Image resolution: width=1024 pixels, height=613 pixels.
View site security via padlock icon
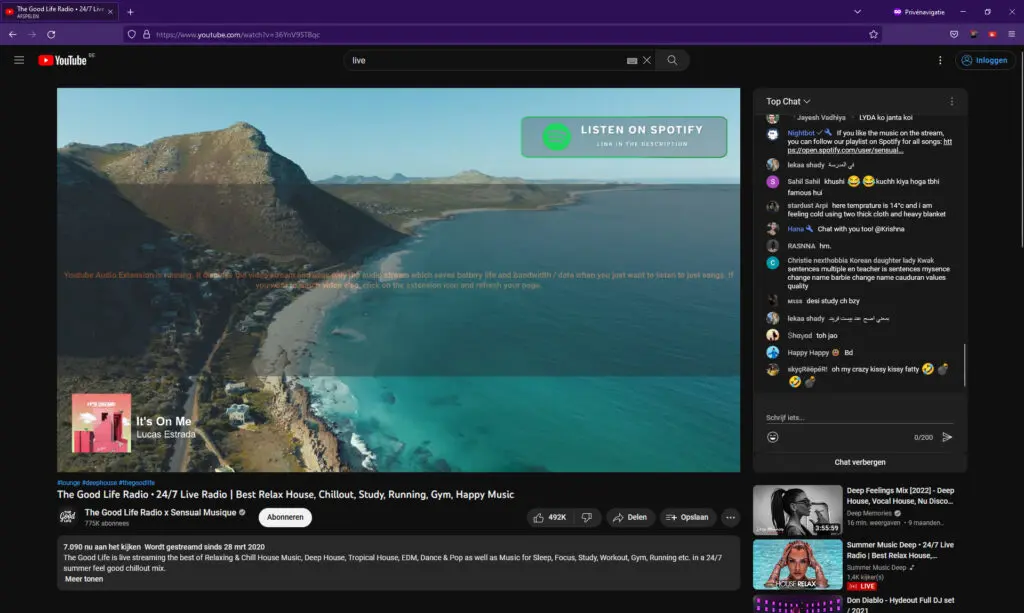click(x=146, y=35)
